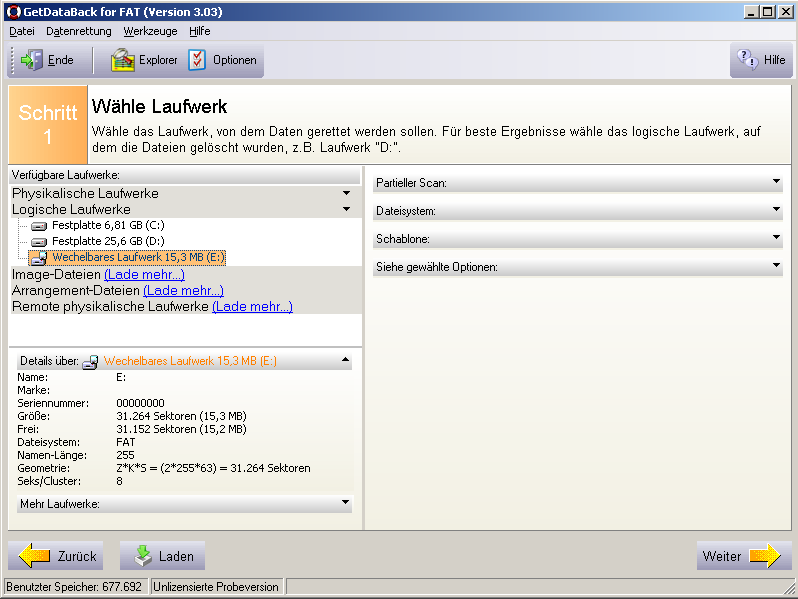Click the Optionen checklist icon
Viewport: 798px width, 599px height.
coord(197,60)
